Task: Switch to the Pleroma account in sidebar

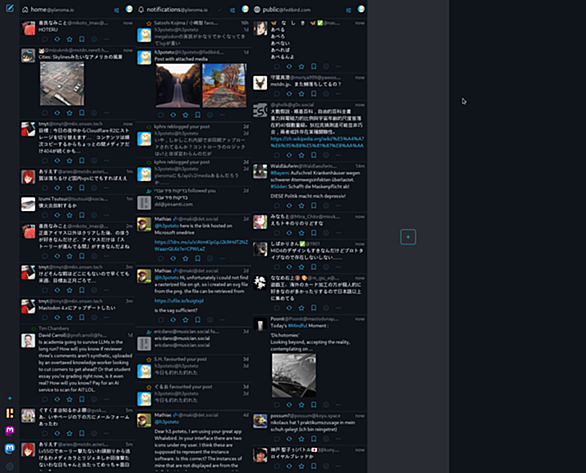Action: tap(10, 413)
